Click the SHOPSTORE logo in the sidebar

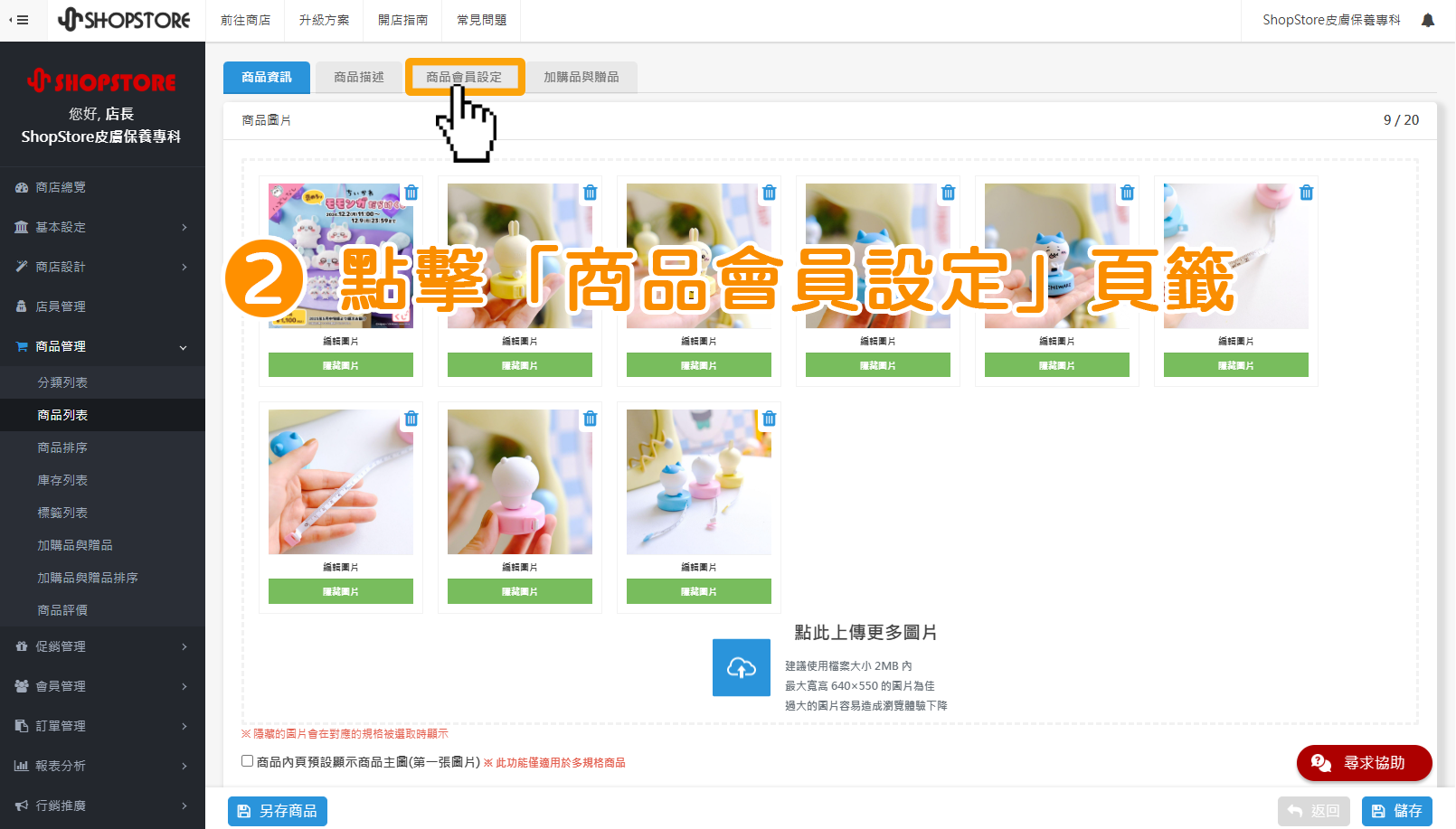point(102,81)
